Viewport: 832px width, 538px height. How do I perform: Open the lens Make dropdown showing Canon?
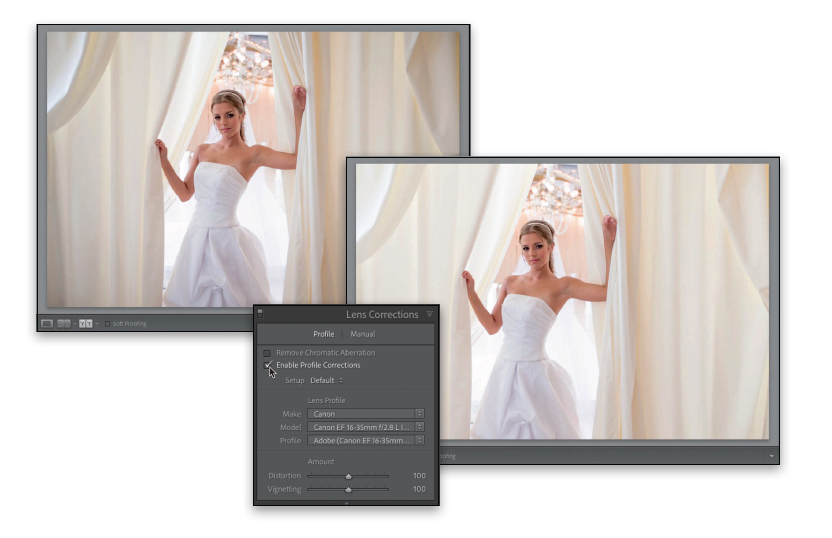[x=366, y=413]
